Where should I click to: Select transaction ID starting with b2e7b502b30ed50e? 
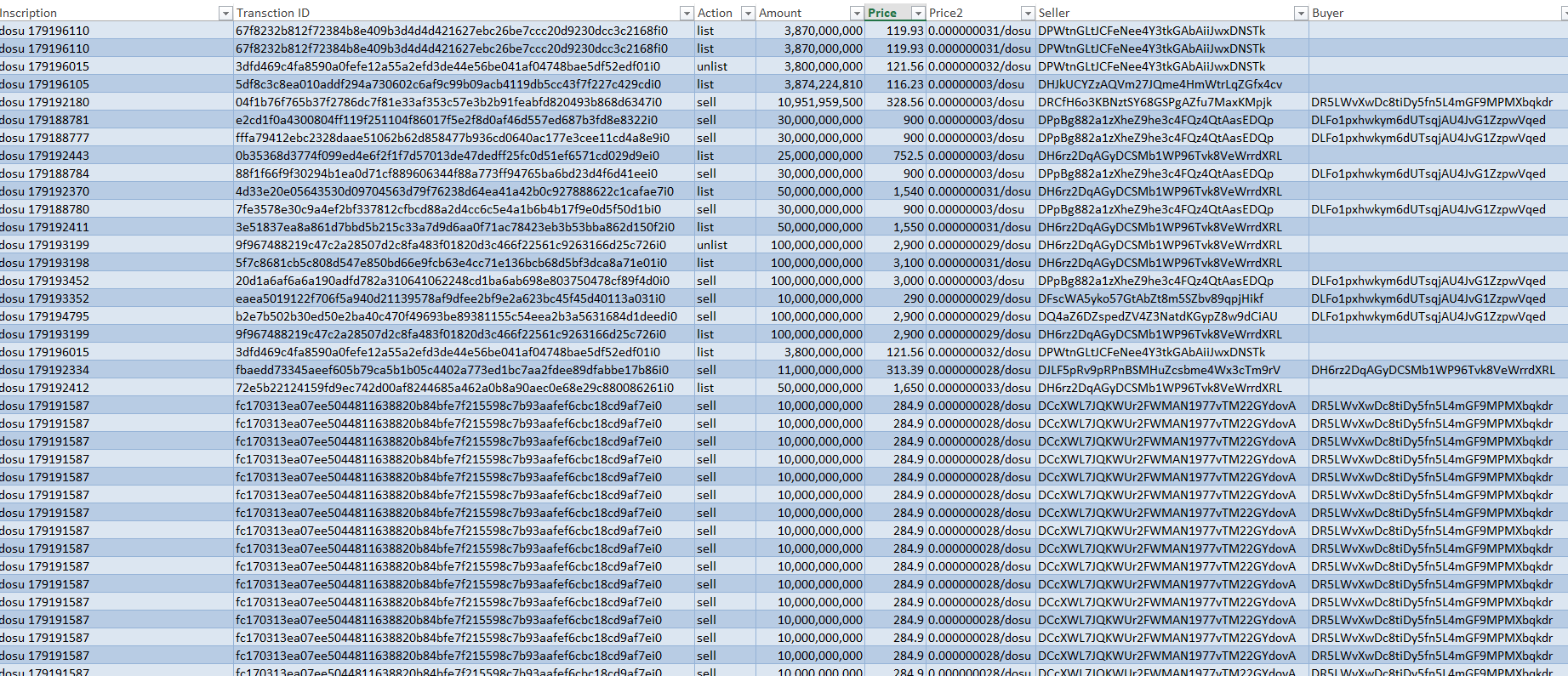(464, 316)
